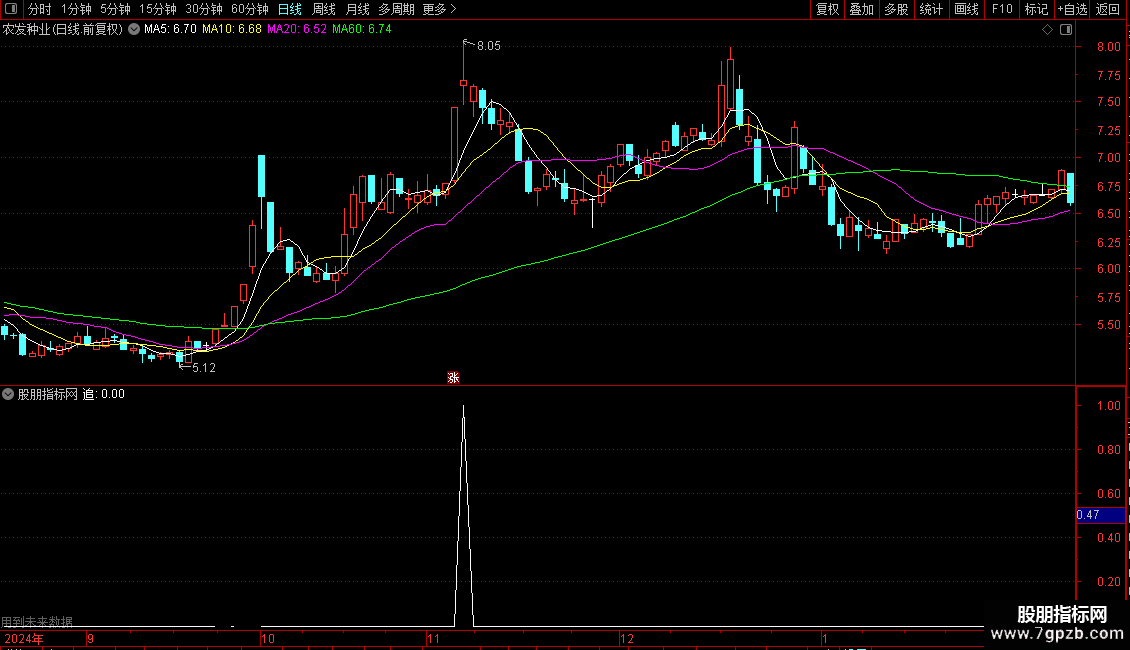Image resolution: width=1130 pixels, height=650 pixels.
Task: Click month 9 marker on time axis
Action: tap(90, 638)
